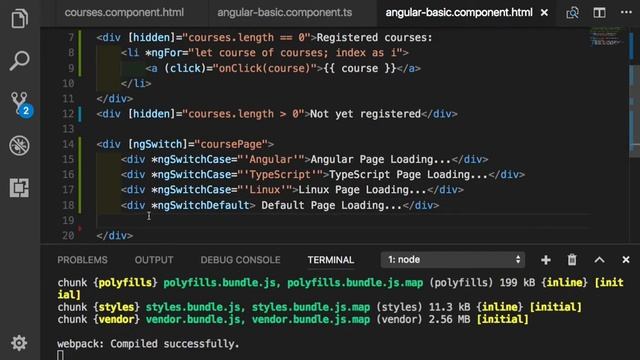Maximize the panel with the up chevron
This screenshot has height=360, width=640.
pos(599,260)
